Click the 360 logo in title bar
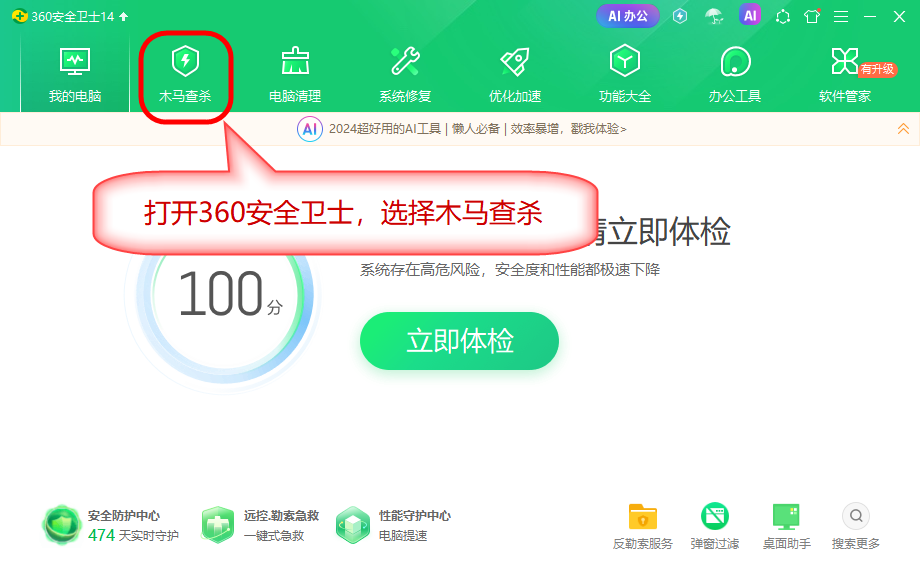 tap(19, 16)
